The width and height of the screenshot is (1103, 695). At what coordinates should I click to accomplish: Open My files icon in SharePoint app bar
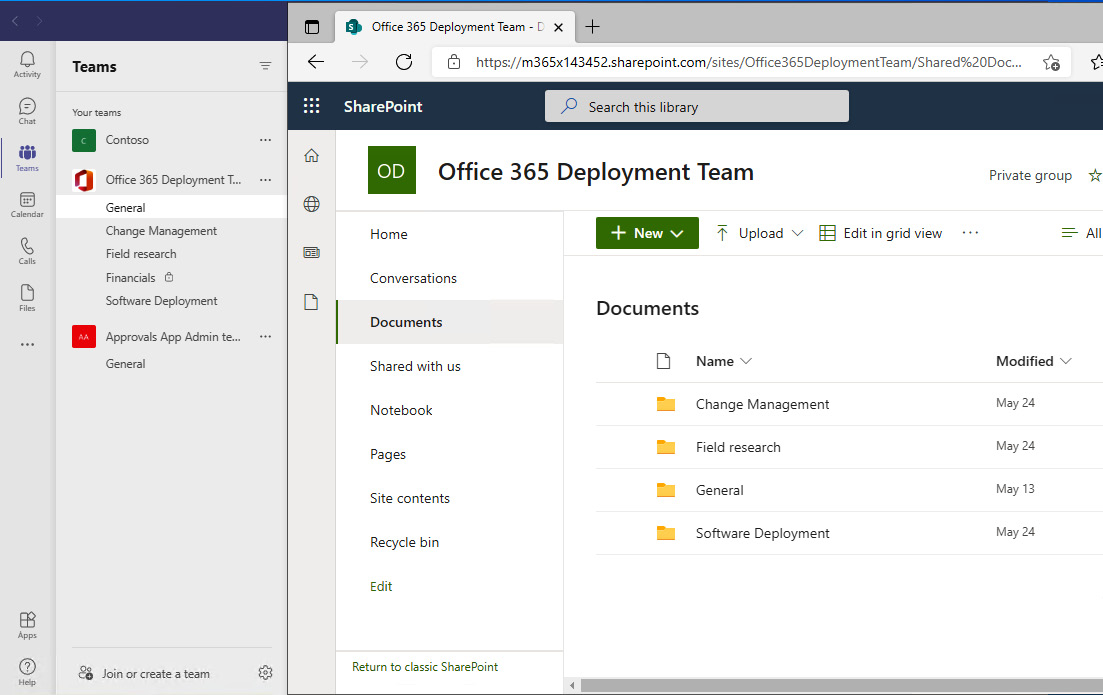312,302
